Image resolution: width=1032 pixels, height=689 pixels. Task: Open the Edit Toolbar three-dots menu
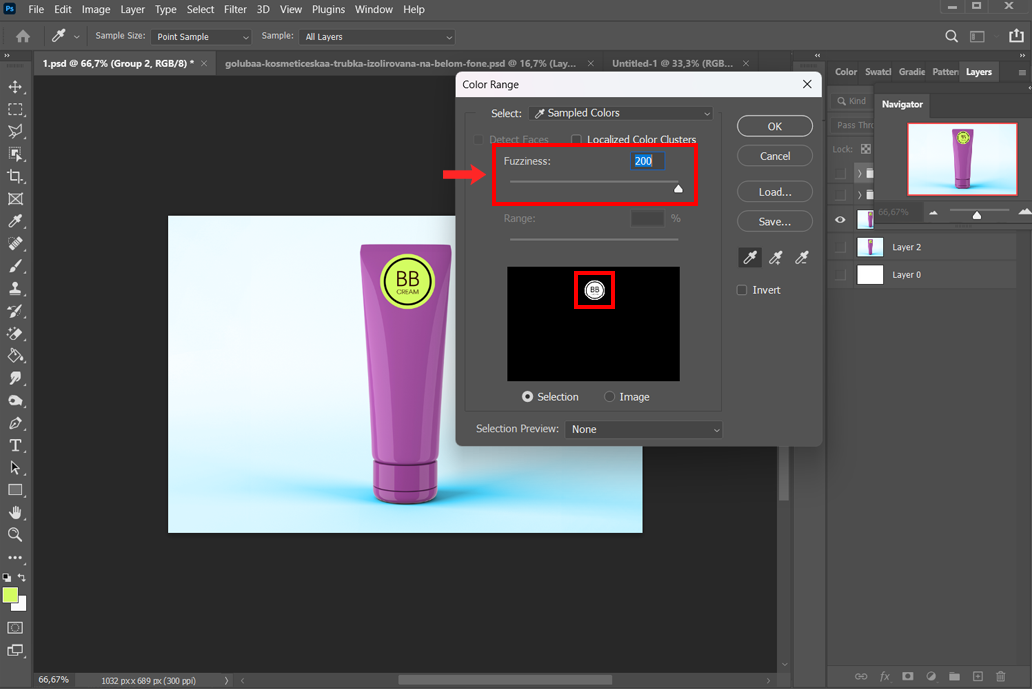pos(15,557)
